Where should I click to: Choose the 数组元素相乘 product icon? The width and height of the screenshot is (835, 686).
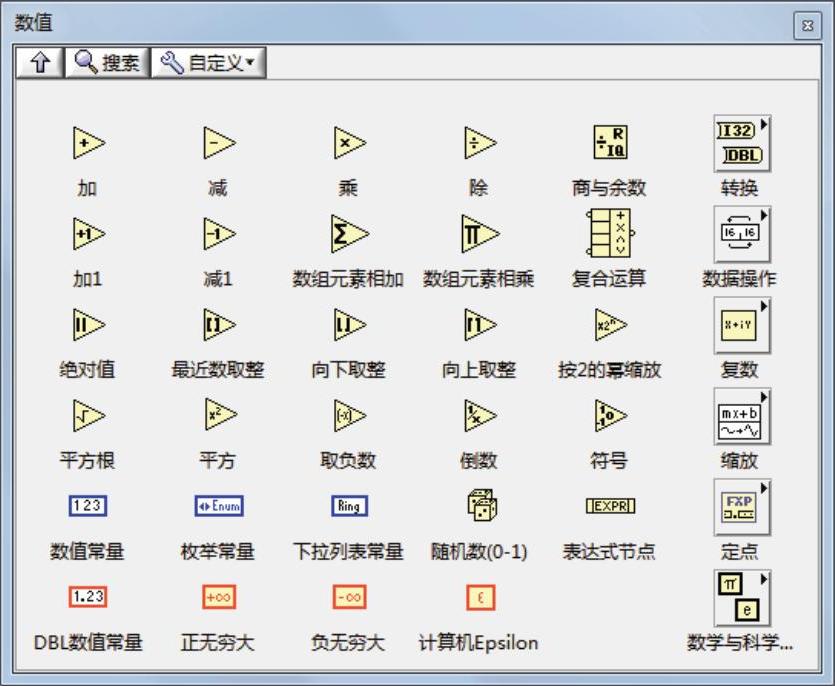[480, 234]
